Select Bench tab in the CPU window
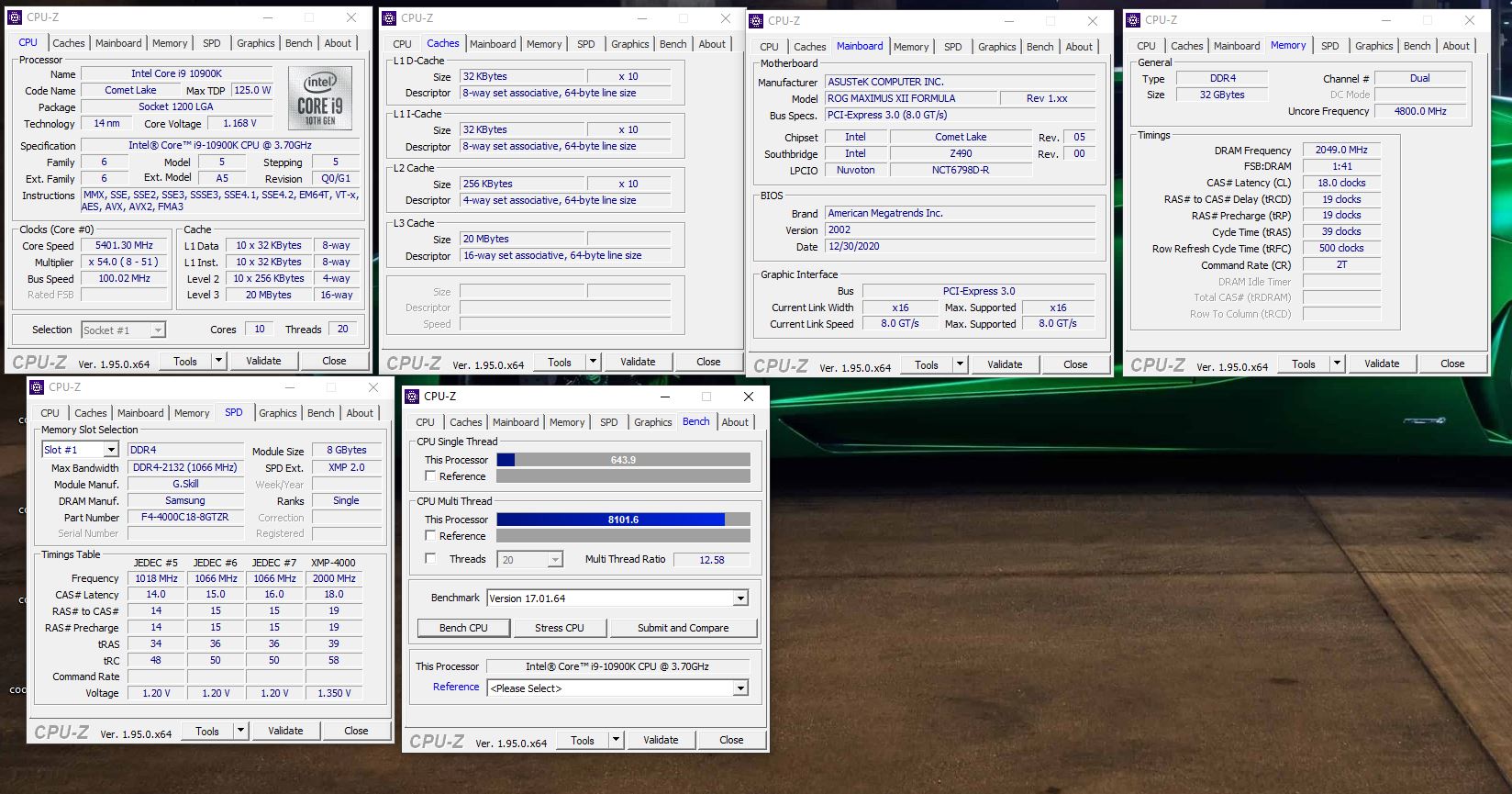 [299, 43]
